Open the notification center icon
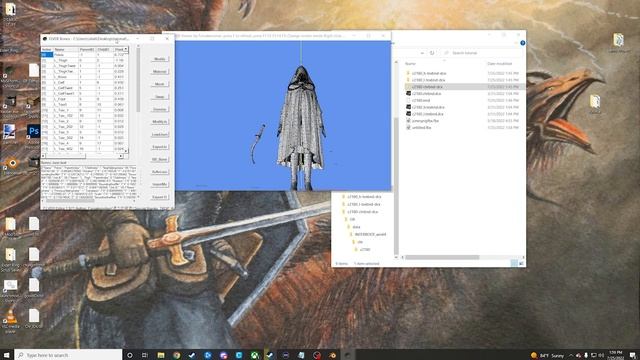Viewport: 640px width, 360px height. (633, 355)
